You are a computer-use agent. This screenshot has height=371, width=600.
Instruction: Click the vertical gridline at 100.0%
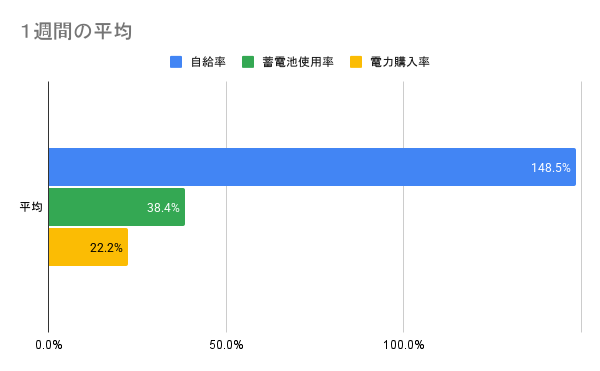pos(404,115)
